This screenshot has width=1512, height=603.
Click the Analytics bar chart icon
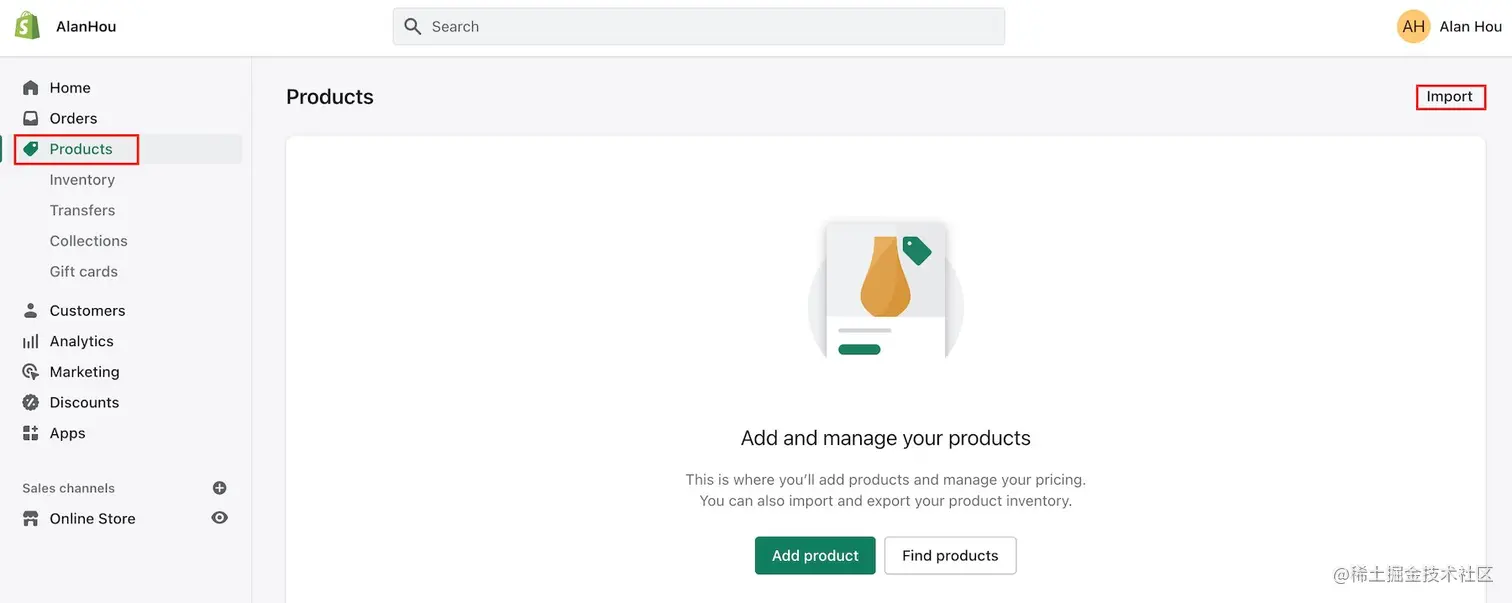(31, 341)
